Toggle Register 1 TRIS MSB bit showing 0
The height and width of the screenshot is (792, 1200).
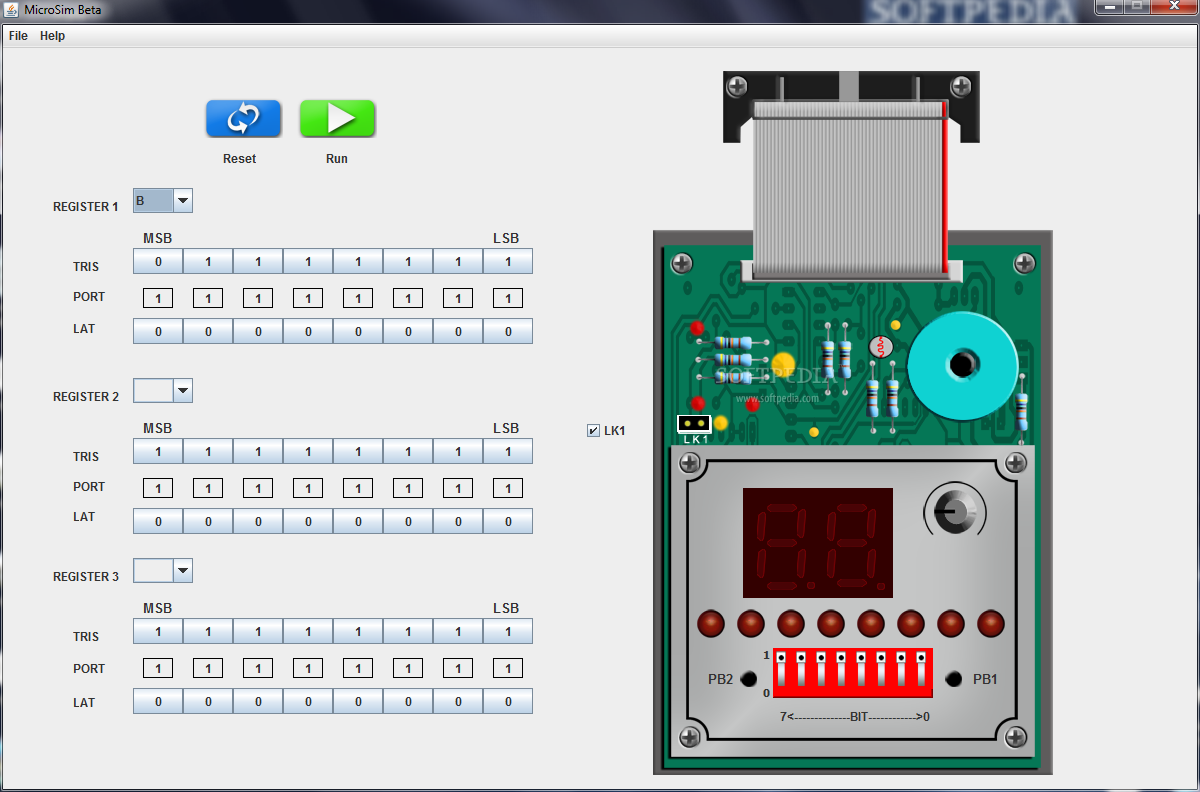[158, 262]
